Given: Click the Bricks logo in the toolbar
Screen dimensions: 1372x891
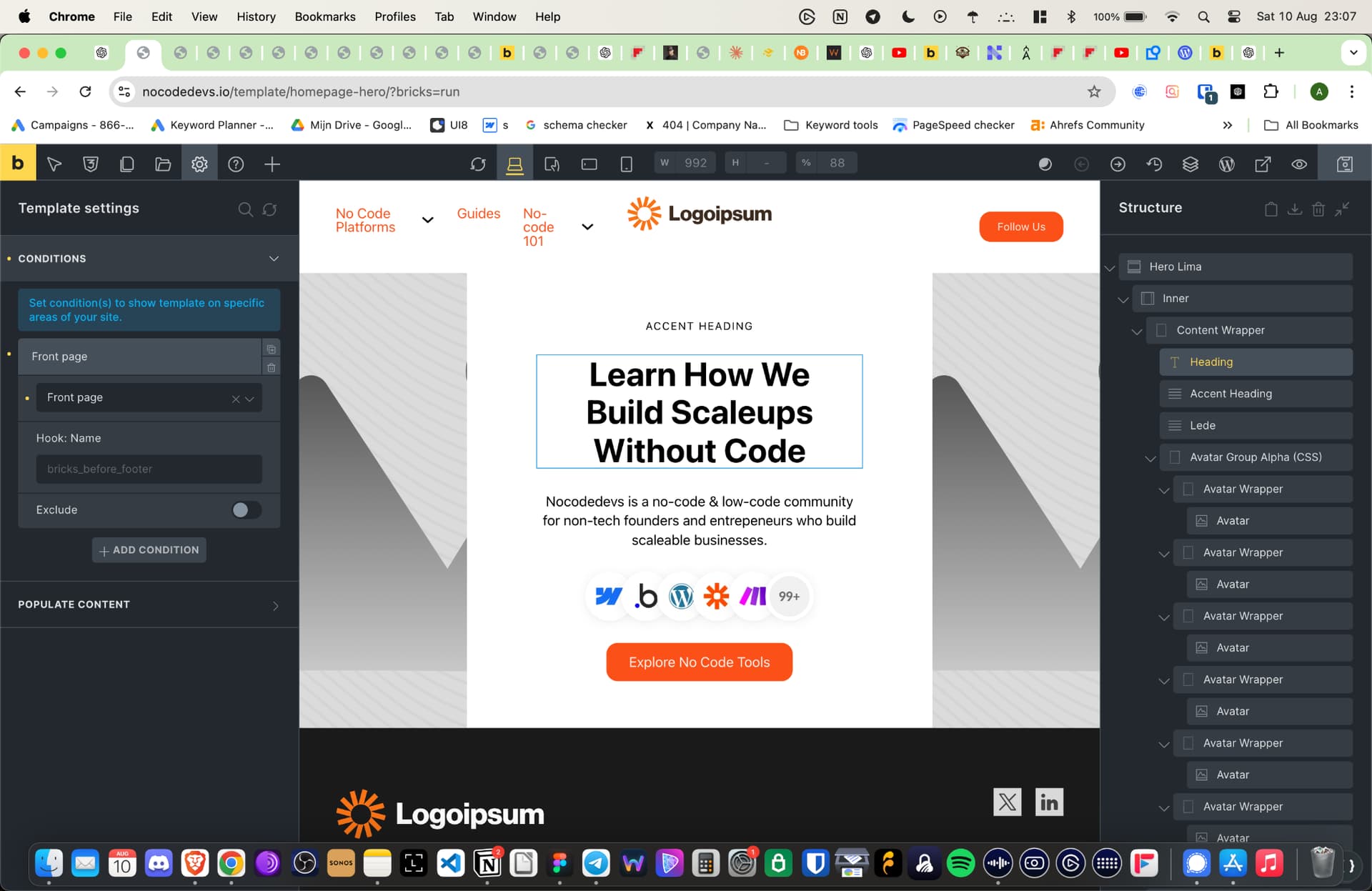Looking at the screenshot, I should [x=18, y=164].
